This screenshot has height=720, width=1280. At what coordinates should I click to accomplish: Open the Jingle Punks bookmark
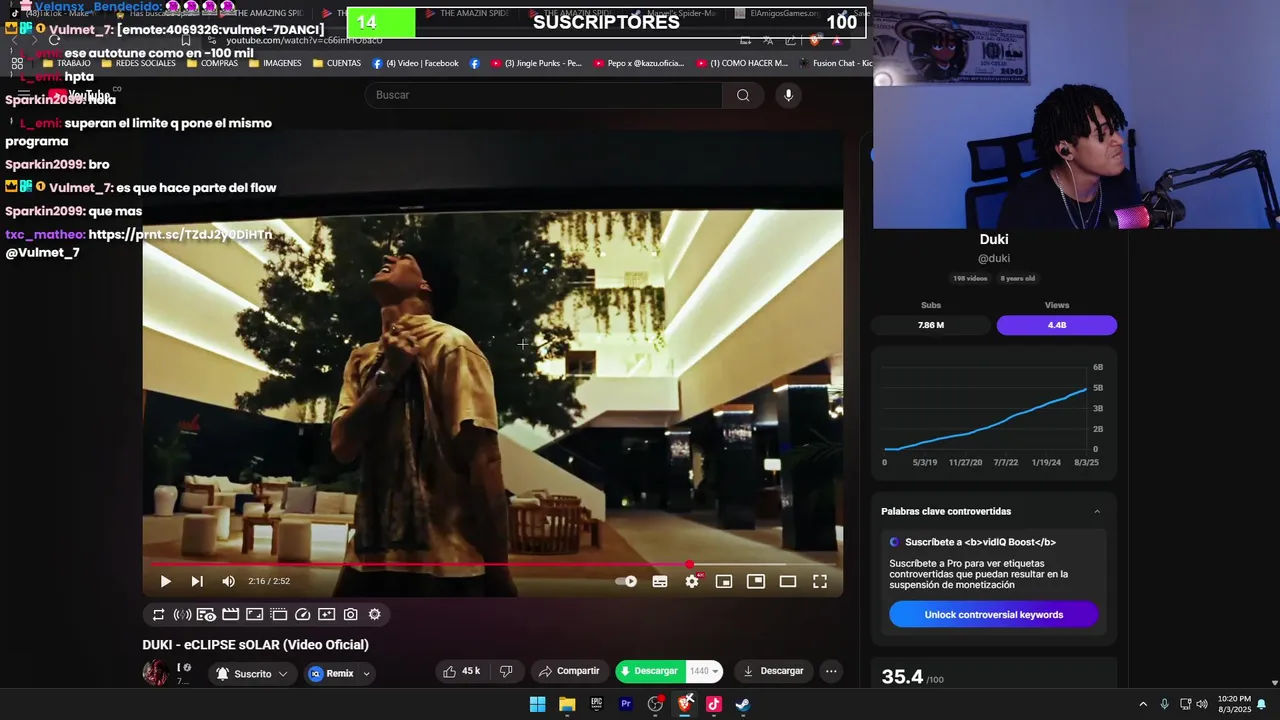(x=534, y=63)
